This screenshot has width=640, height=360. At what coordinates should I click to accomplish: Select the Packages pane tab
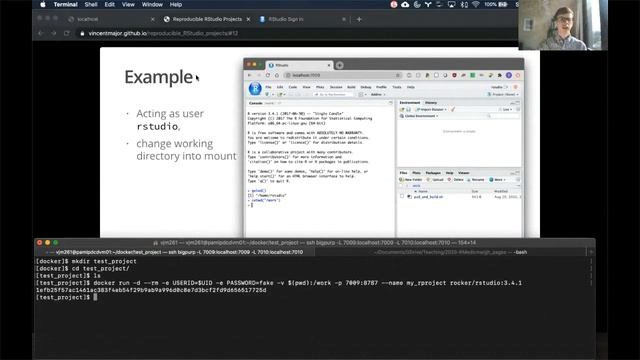pos(433,173)
